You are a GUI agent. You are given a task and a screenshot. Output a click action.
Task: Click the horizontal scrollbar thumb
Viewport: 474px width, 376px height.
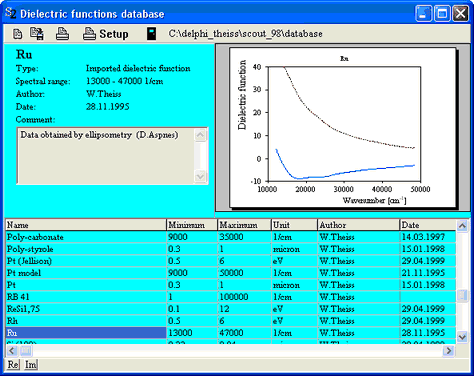point(26,350)
